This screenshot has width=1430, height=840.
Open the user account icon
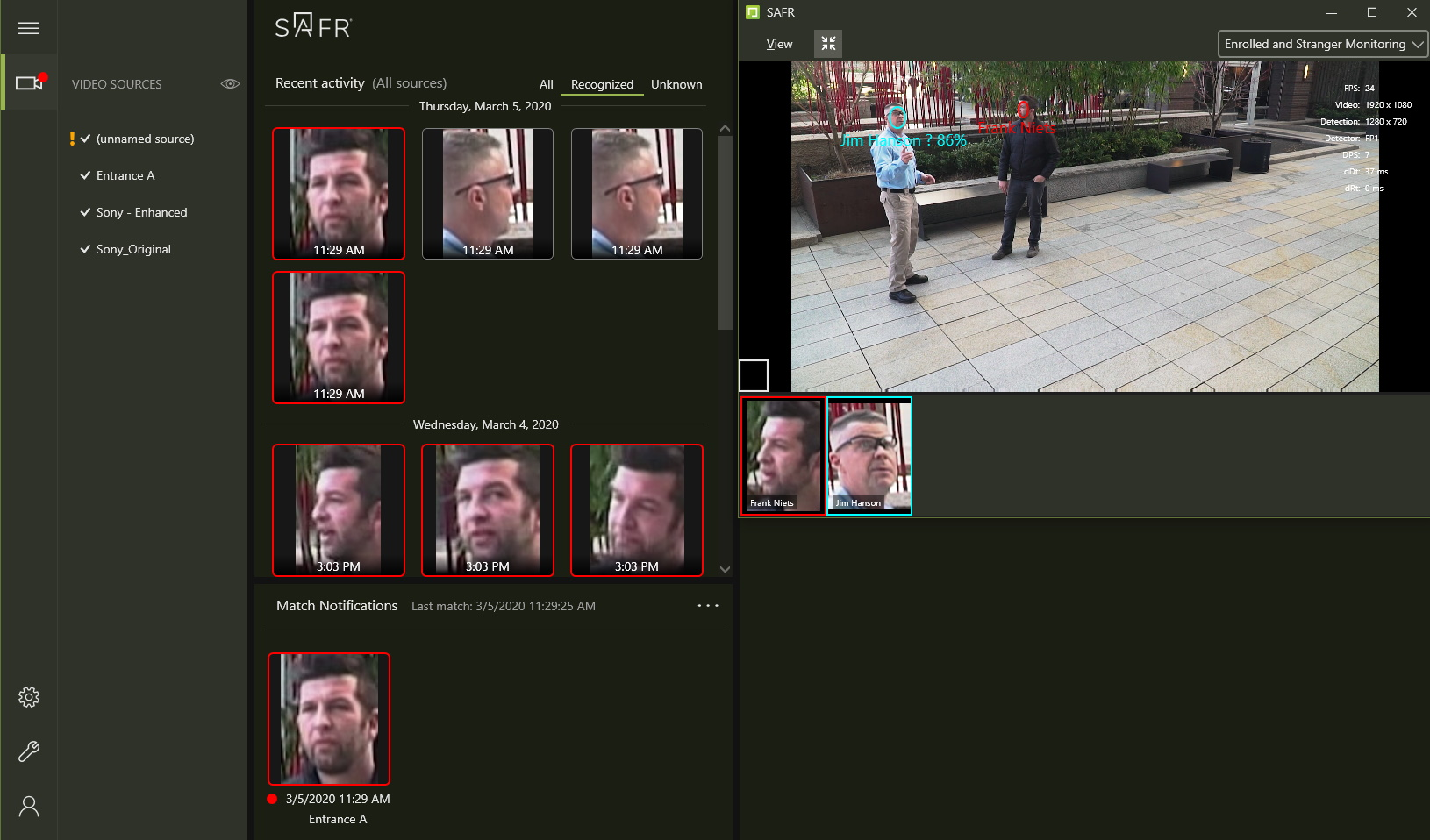[x=29, y=806]
